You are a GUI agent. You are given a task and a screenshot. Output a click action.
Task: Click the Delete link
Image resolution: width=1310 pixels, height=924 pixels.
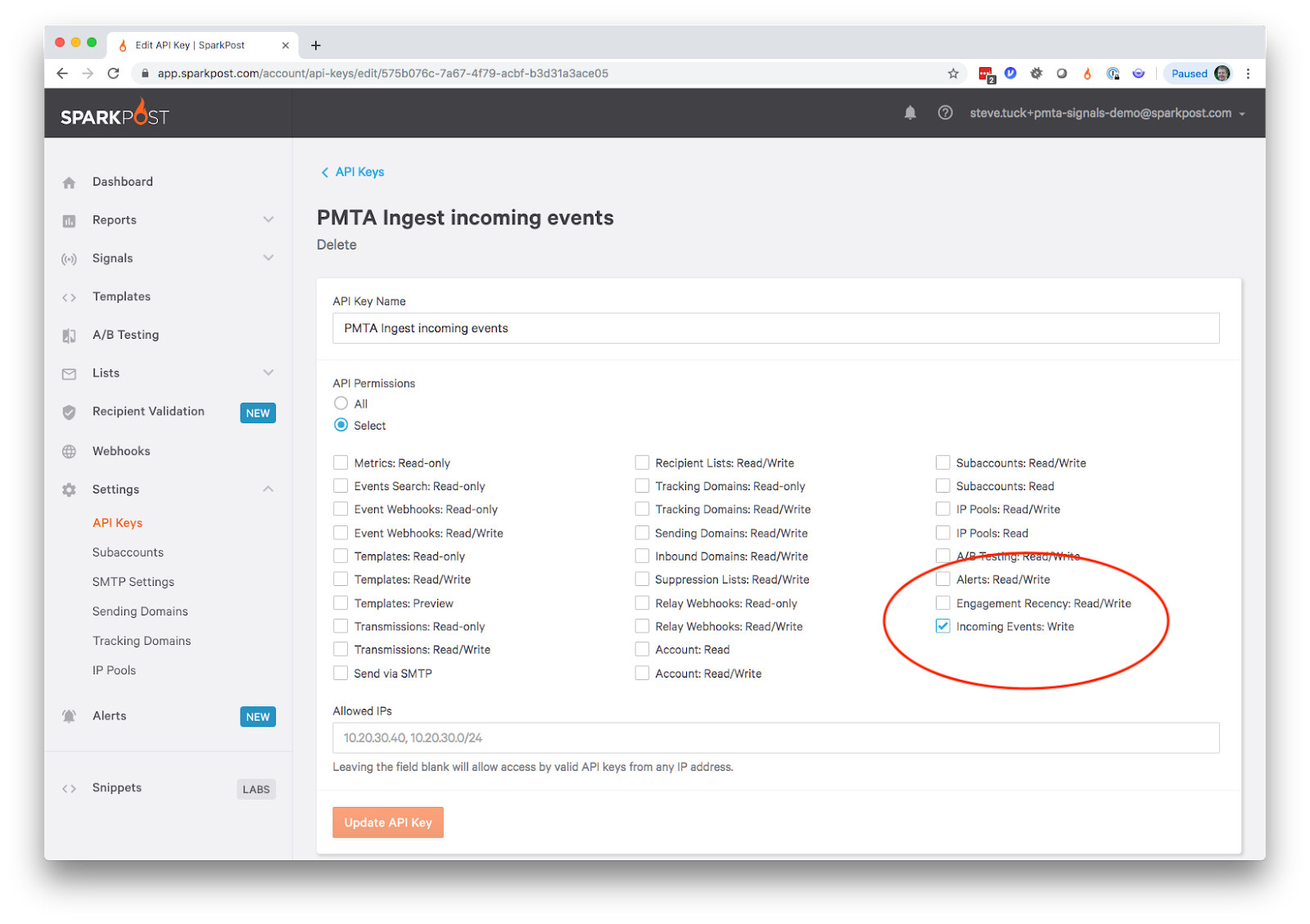click(x=337, y=245)
